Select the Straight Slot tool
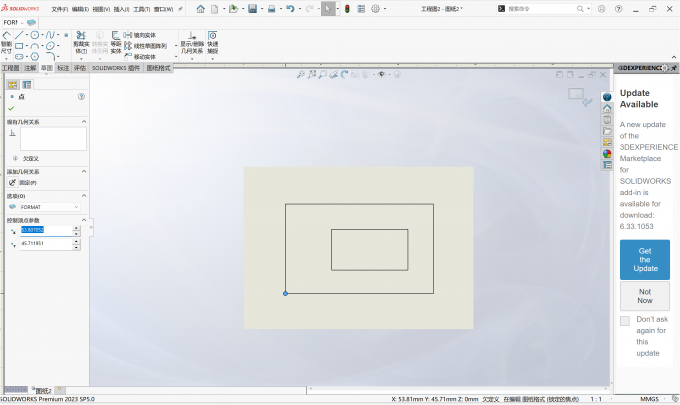Viewport: 680px width, 405px height. click(x=19, y=56)
